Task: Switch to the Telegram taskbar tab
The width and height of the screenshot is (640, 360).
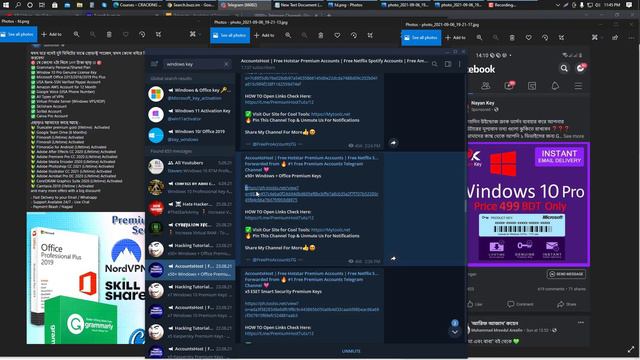Action: coord(244,5)
